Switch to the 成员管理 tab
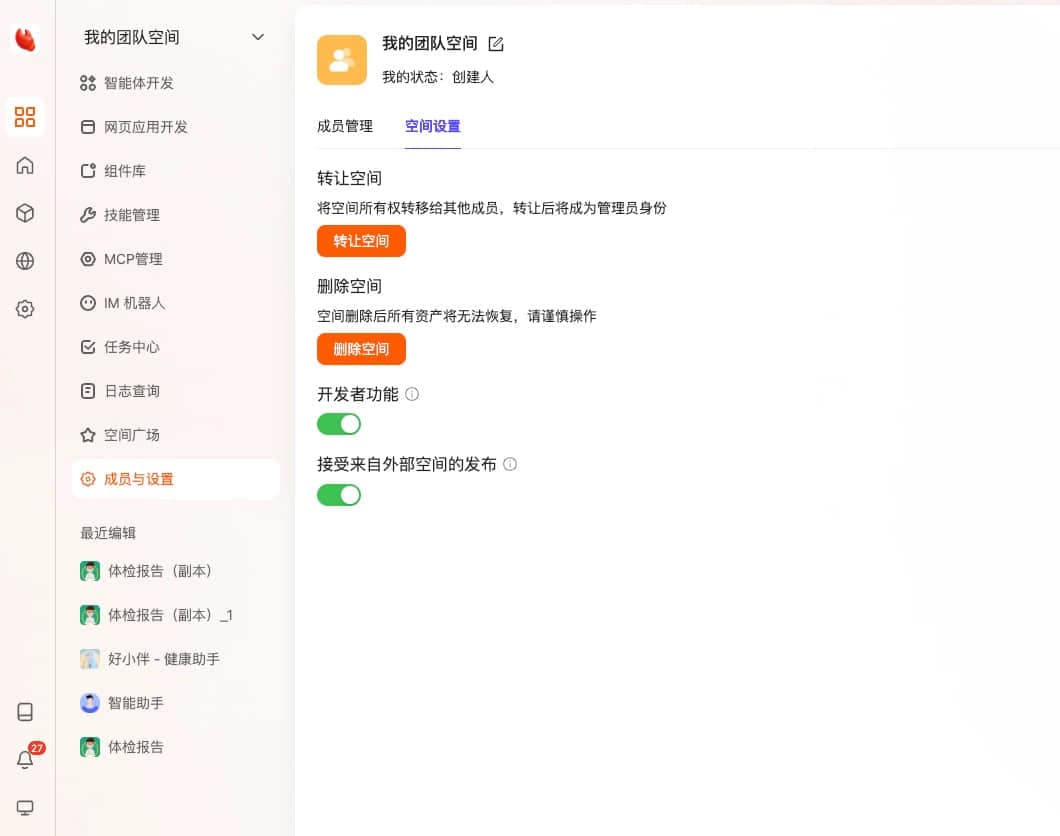 click(345, 126)
